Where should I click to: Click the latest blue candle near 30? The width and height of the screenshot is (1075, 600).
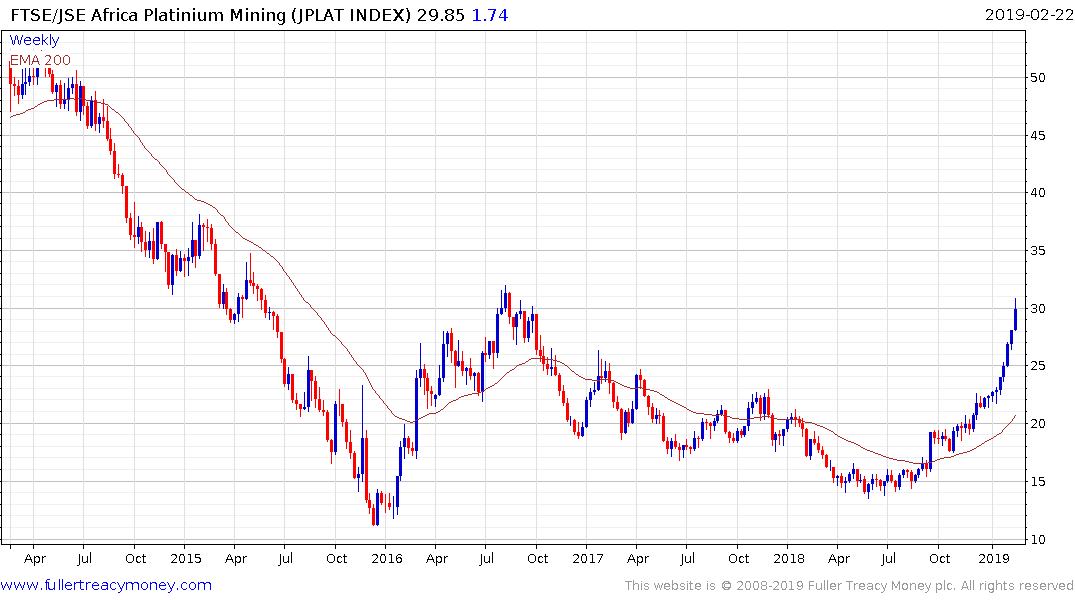pos(1015,316)
